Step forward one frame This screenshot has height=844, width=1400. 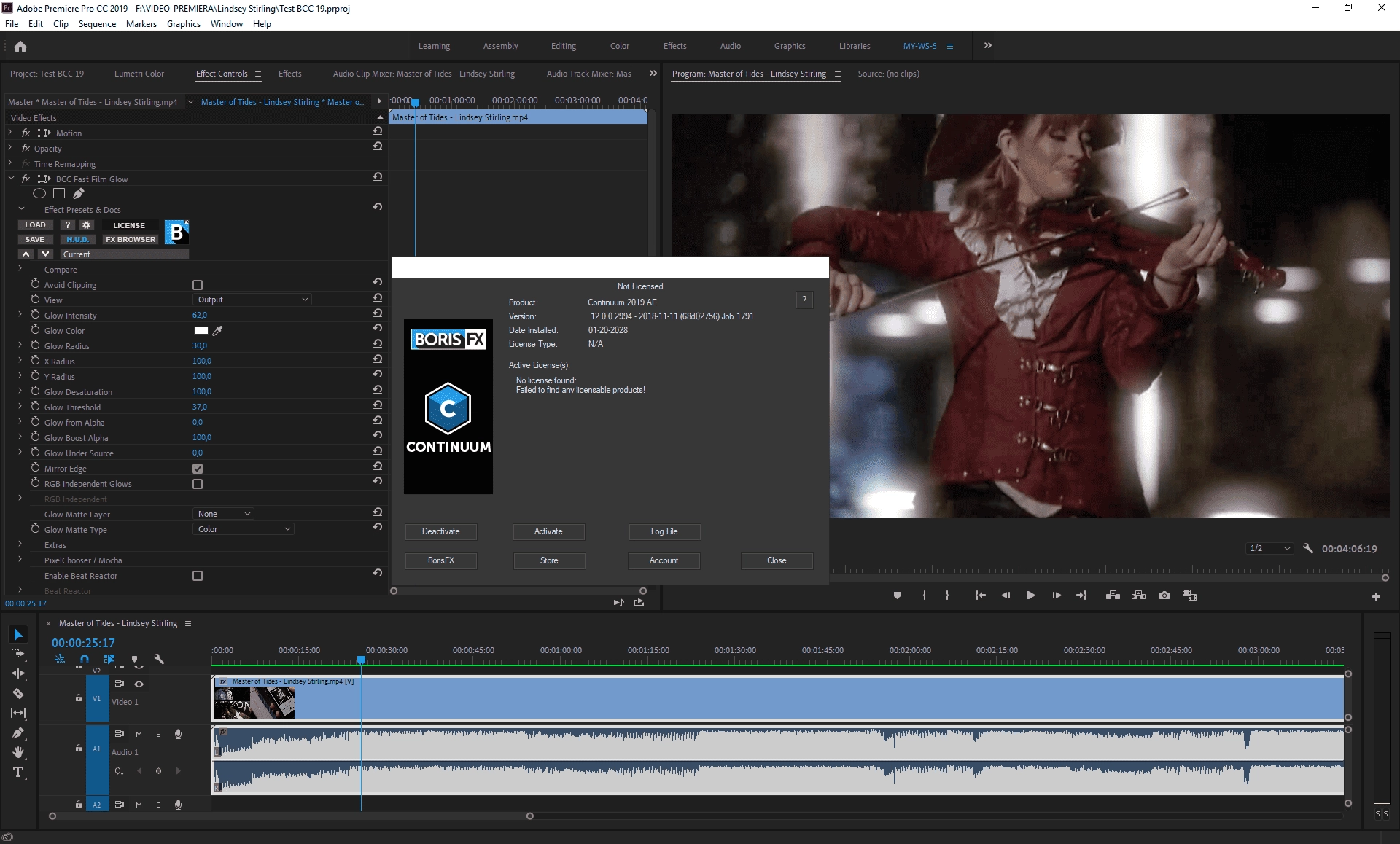click(x=1057, y=595)
